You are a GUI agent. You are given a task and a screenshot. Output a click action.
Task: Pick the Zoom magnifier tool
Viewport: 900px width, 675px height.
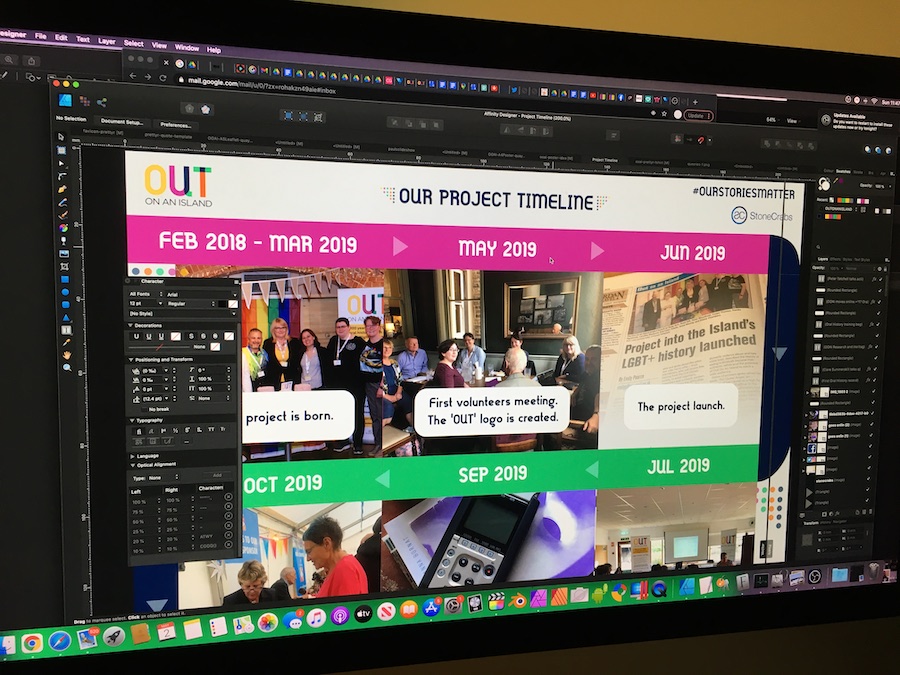pos(66,367)
